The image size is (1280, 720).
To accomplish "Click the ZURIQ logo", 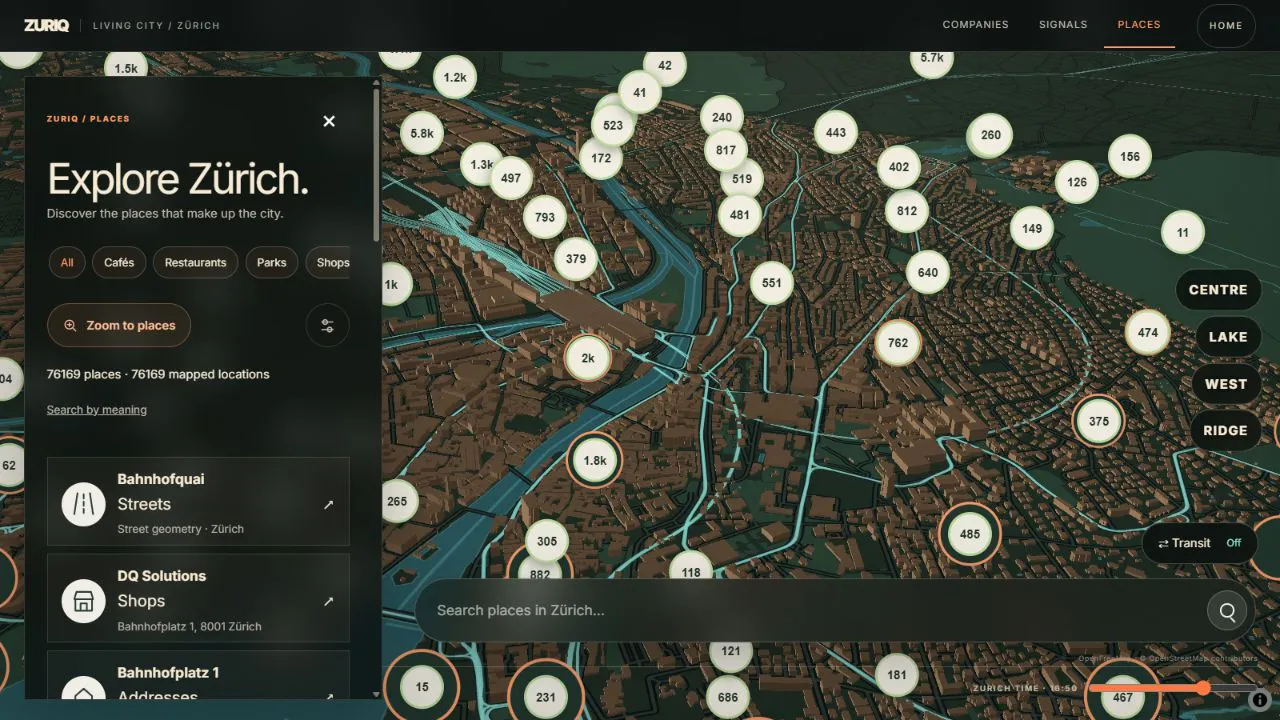I will click(47, 25).
